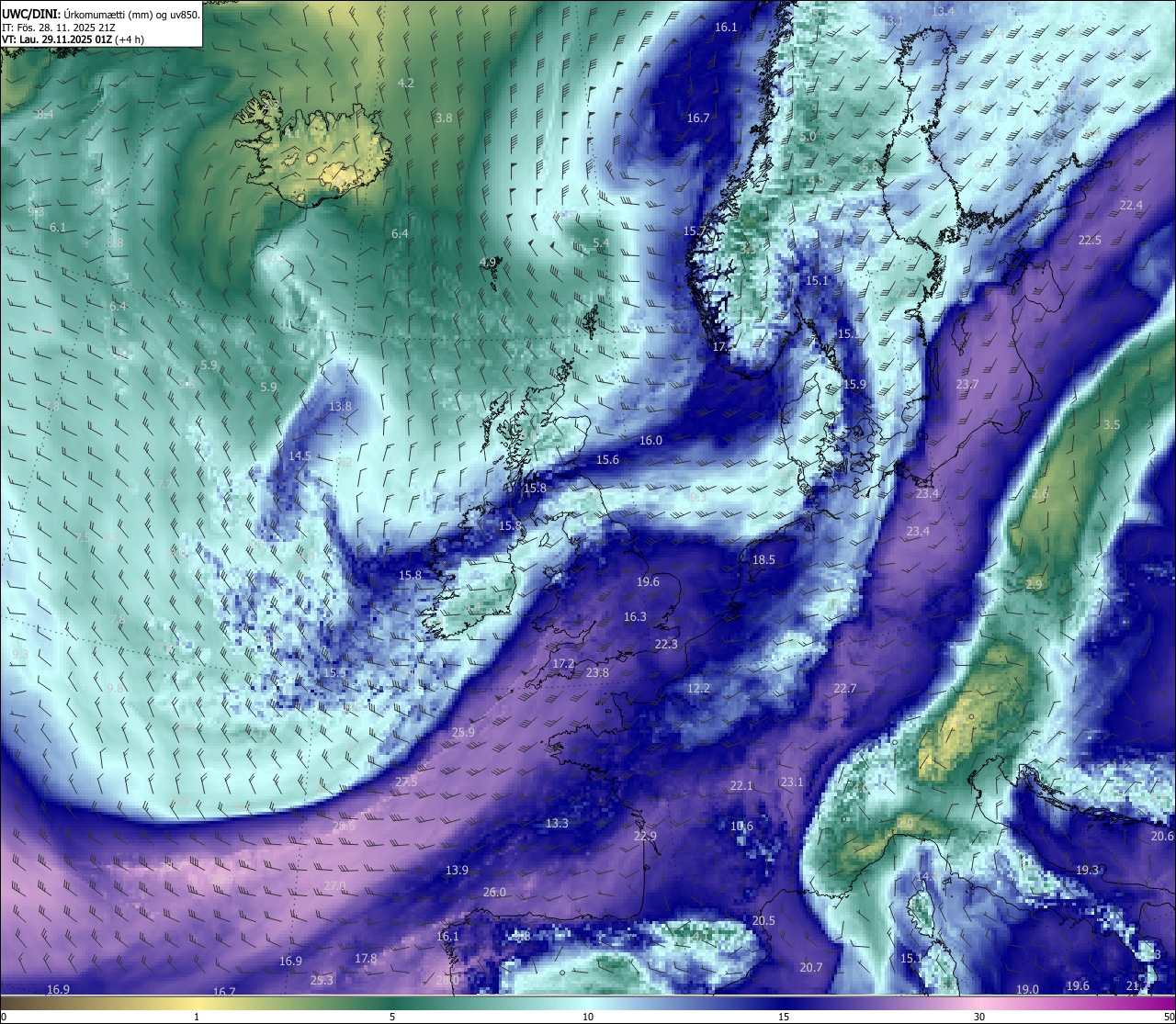1176x1024 pixels.
Task: Click the 19.0 value near the bottom
Action: 1027,989
